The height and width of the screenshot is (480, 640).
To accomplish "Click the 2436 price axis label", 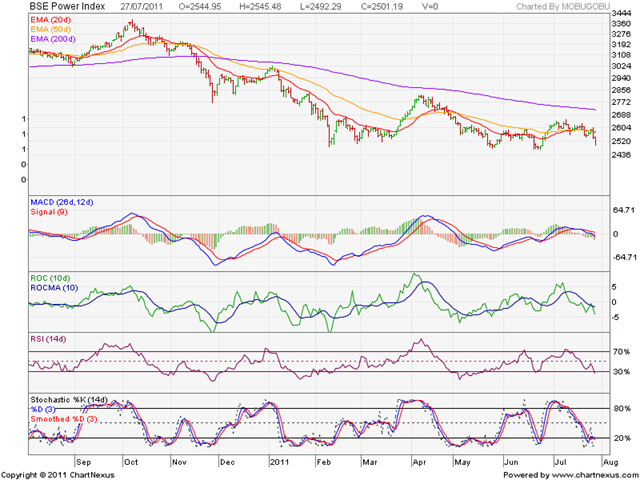I will click(621, 155).
